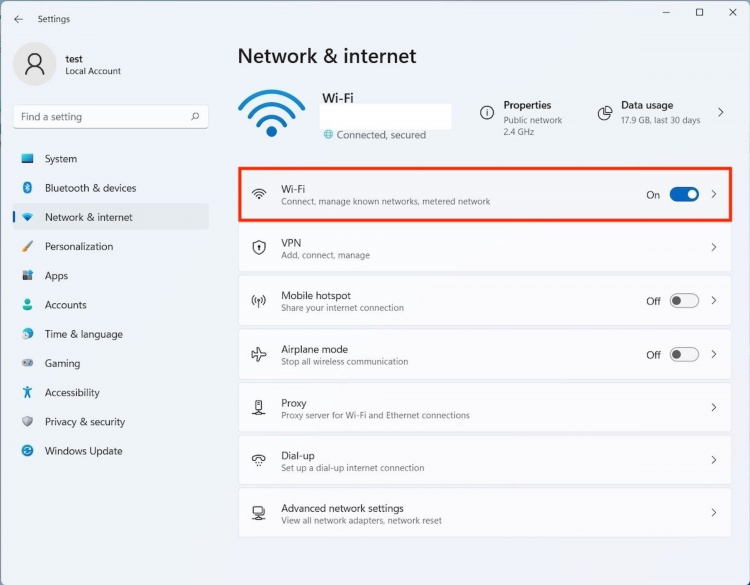This screenshot has width=750, height=585.
Task: View Data usage details
Action: (x=647, y=105)
